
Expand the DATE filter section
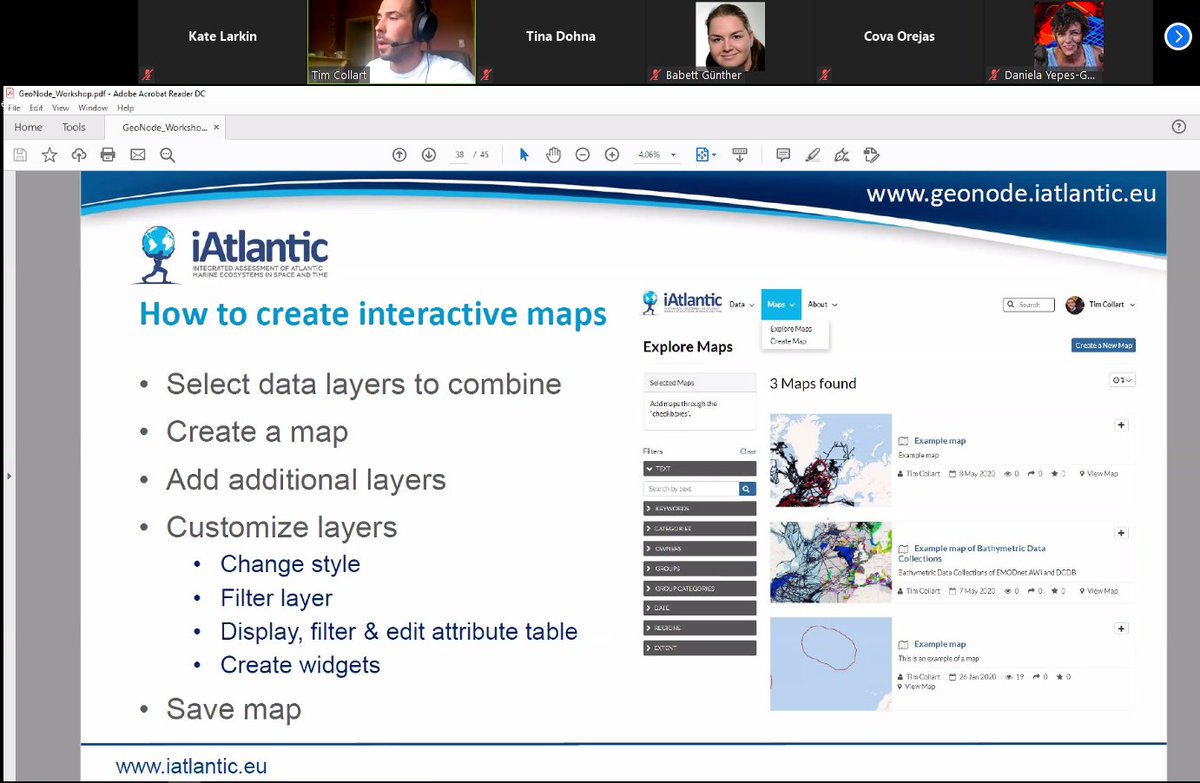700,608
